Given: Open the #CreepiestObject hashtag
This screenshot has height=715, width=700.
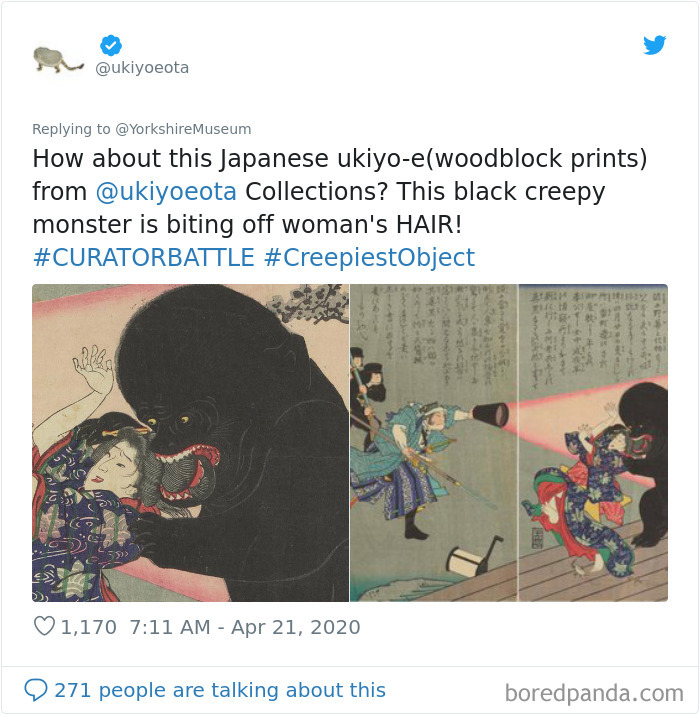Looking at the screenshot, I should point(369,257).
